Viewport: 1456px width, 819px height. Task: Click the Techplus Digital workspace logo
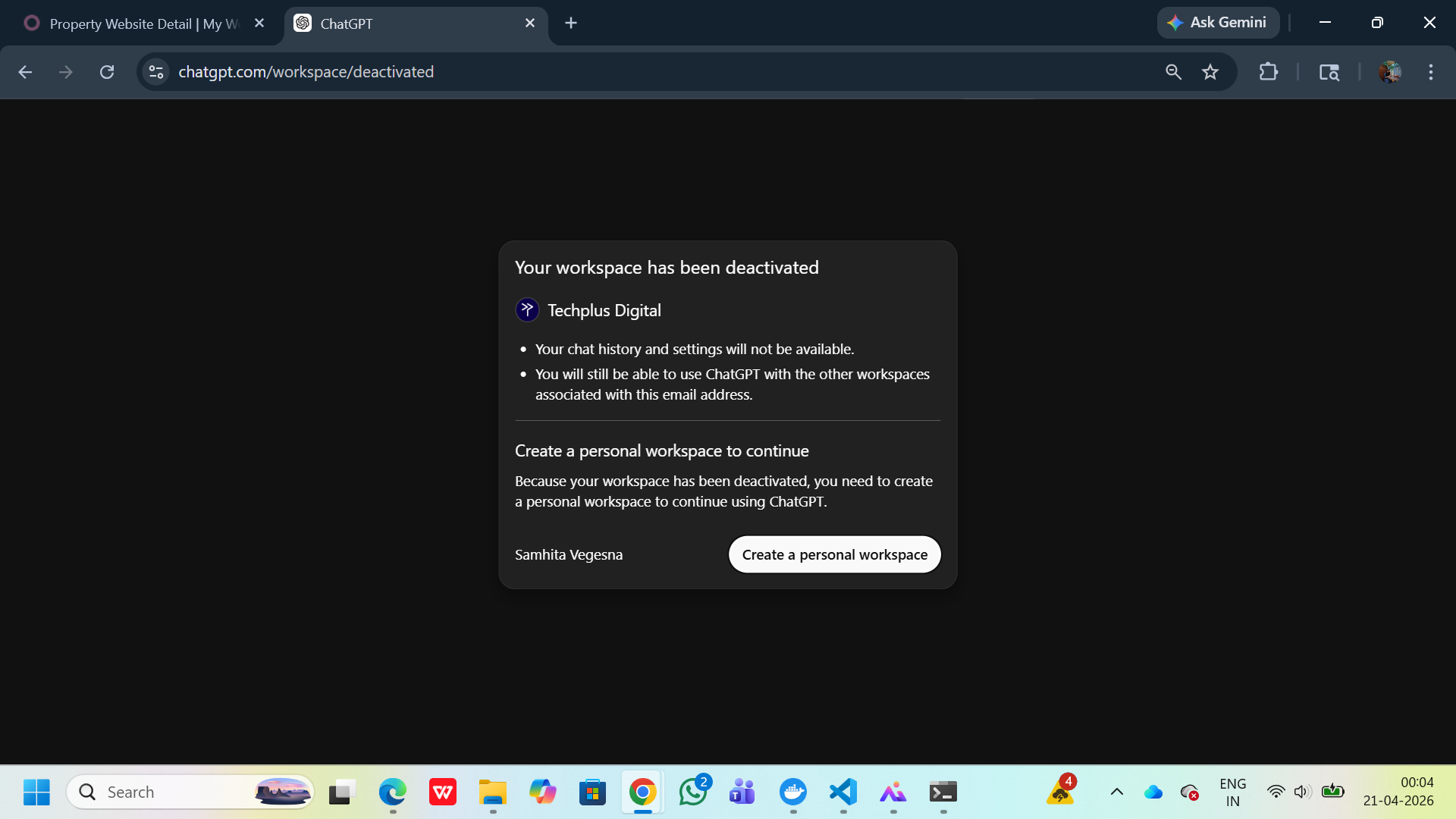(x=527, y=310)
